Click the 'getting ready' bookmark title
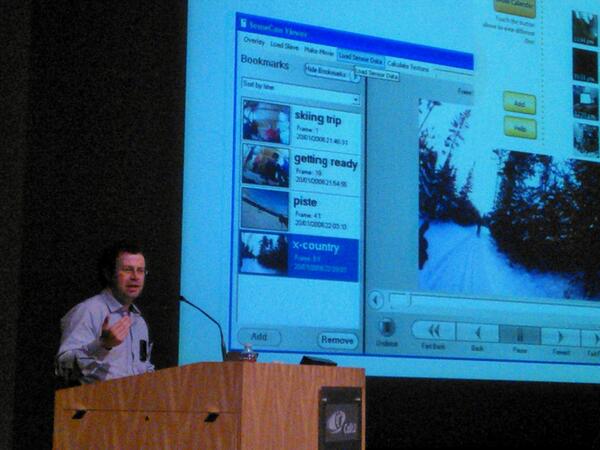The height and width of the screenshot is (450, 600). click(x=326, y=161)
